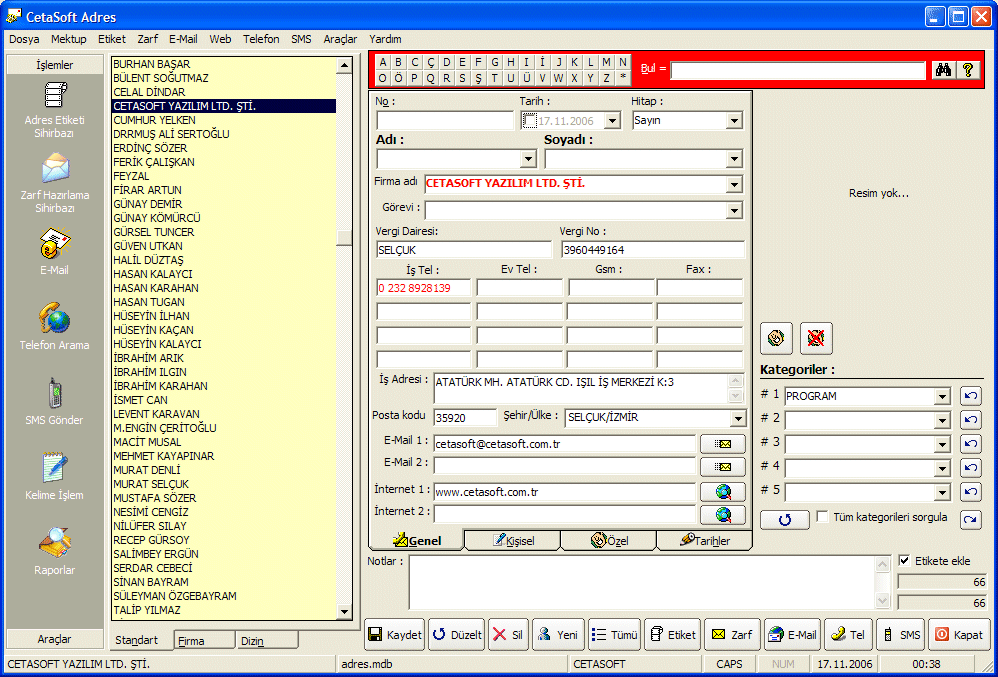Click into the Bul search field

[798, 71]
